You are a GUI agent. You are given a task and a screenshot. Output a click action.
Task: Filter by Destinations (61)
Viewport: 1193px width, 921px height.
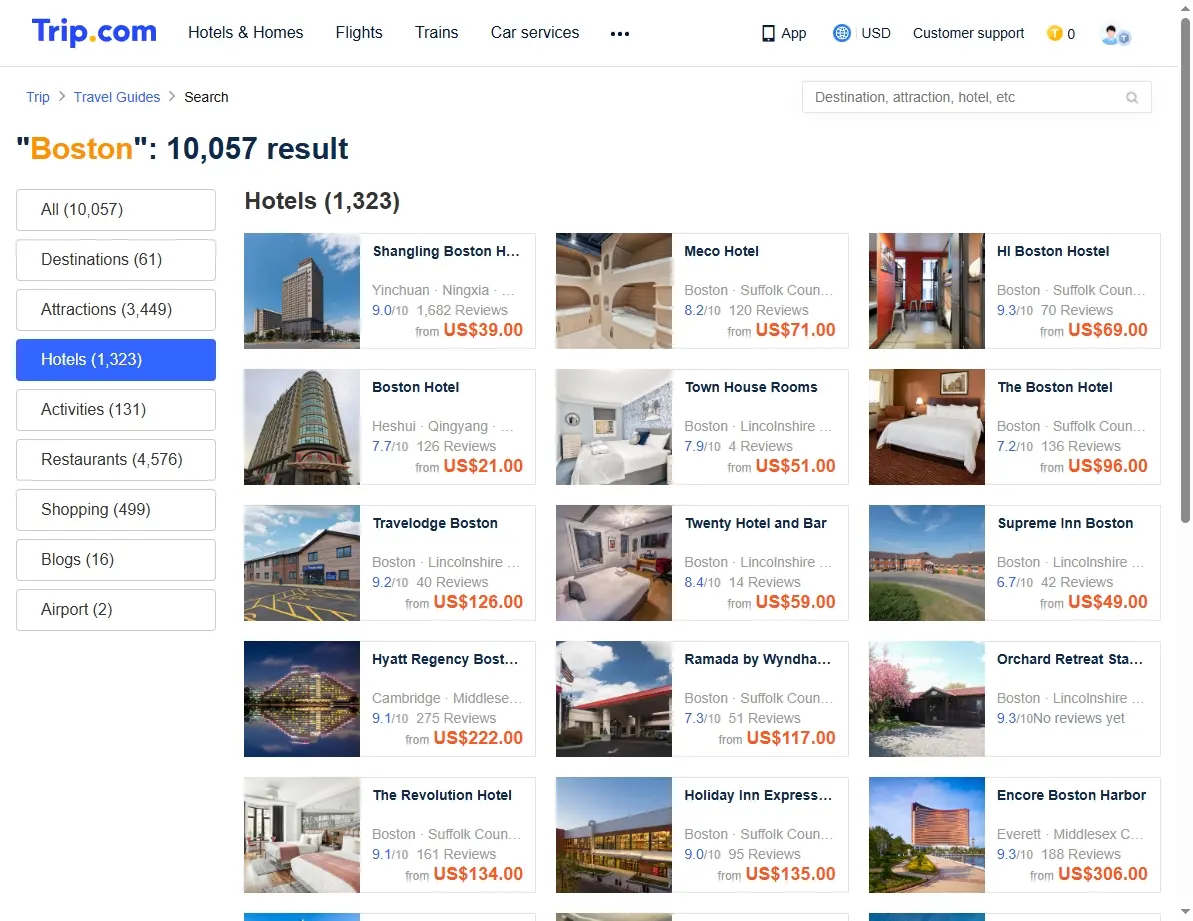[x=116, y=260]
